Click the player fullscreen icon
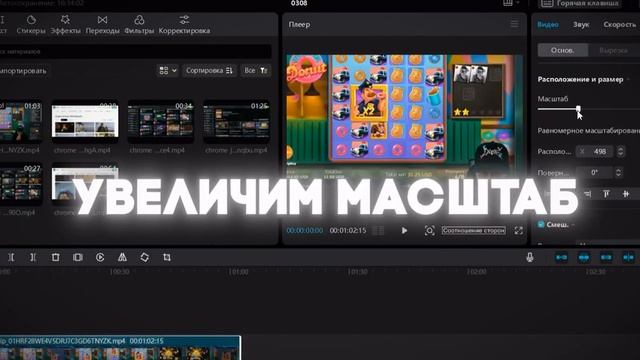Image resolution: width=640 pixels, height=360 pixels. (x=518, y=231)
